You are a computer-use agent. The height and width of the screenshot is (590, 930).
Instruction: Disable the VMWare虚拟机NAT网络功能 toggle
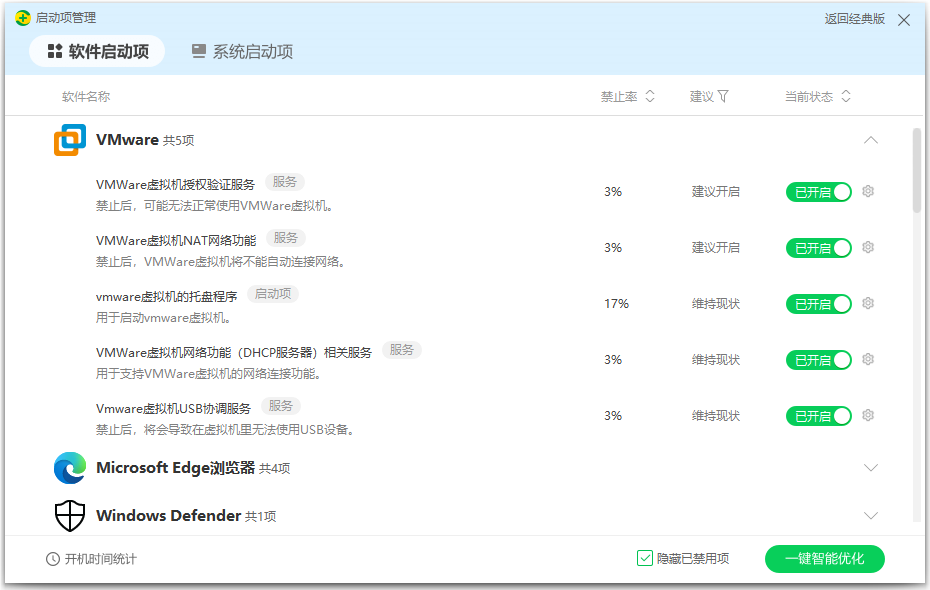[819, 247]
